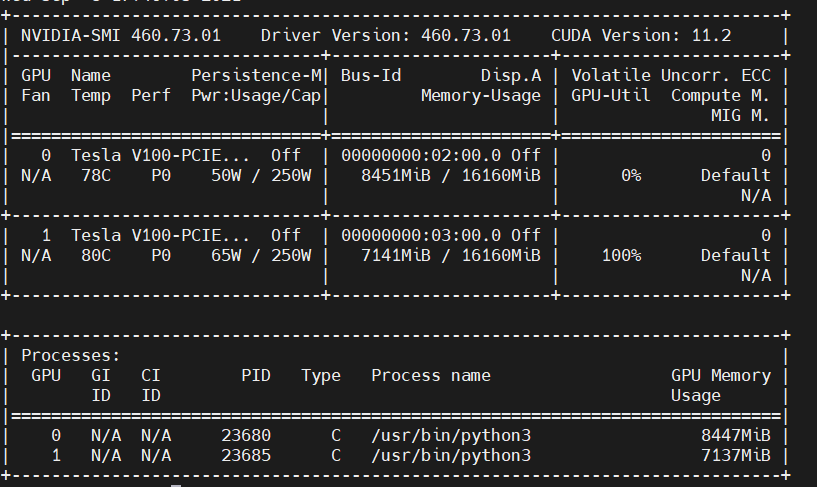Click bus id 00000000:03:00.0
Viewport: 817px width, 487px height.
tap(421, 235)
